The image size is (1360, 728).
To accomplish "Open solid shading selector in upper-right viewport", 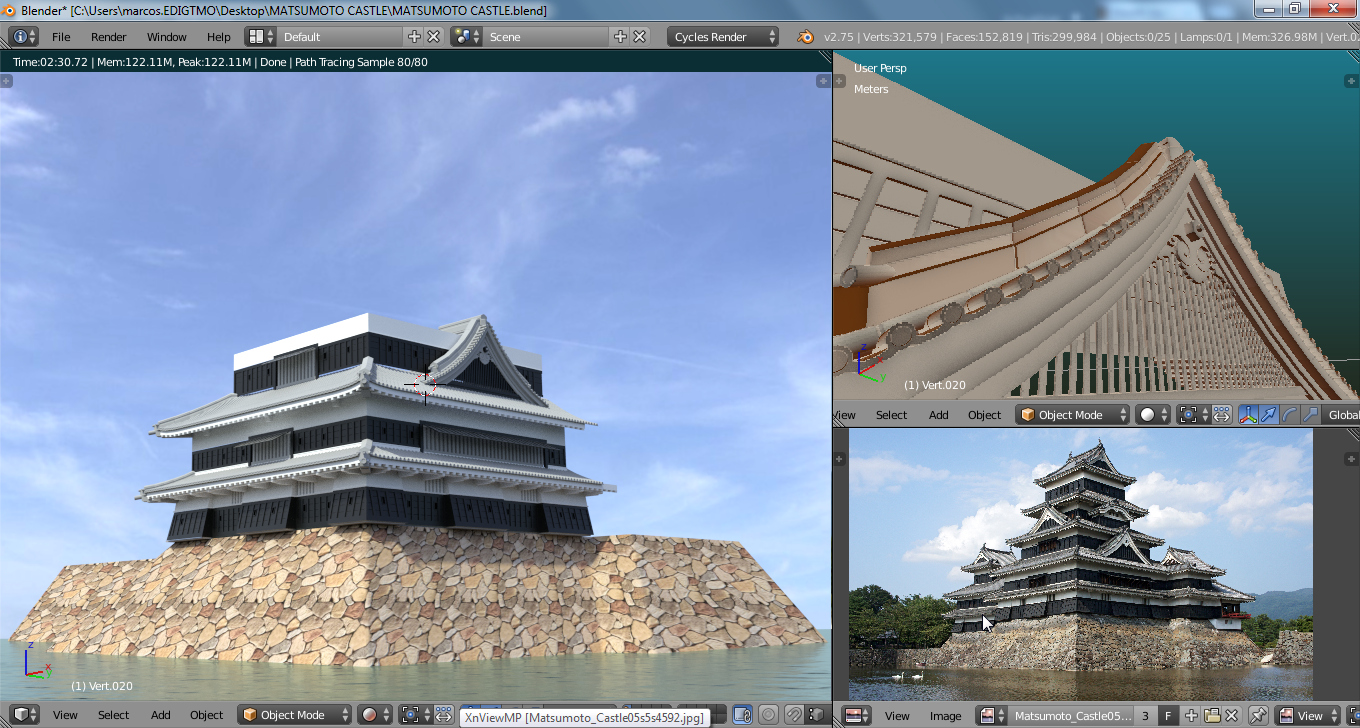I will (x=1153, y=415).
